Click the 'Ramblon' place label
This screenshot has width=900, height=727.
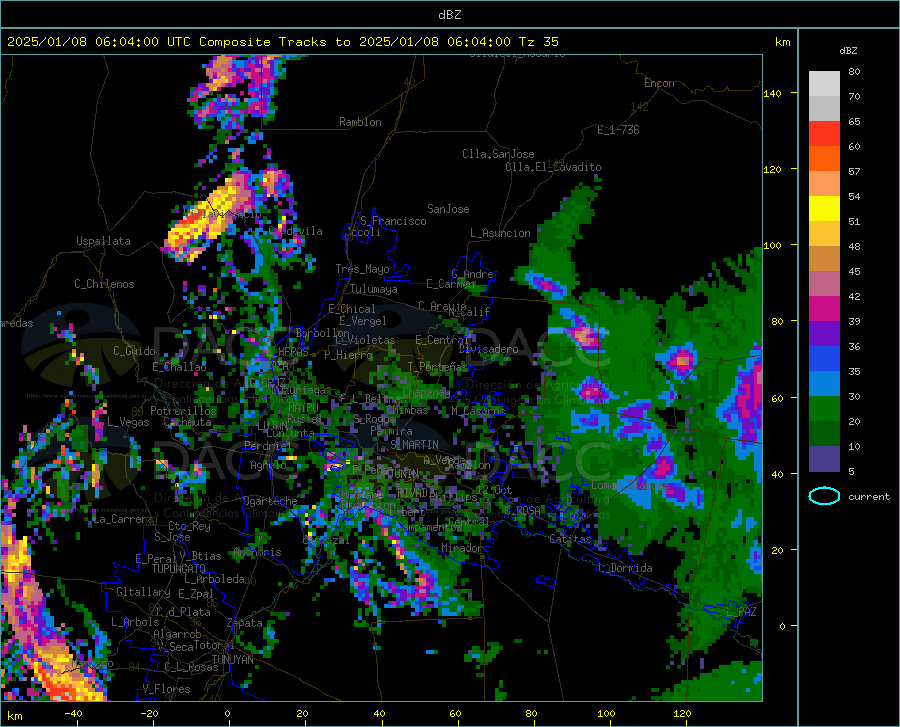point(360,122)
